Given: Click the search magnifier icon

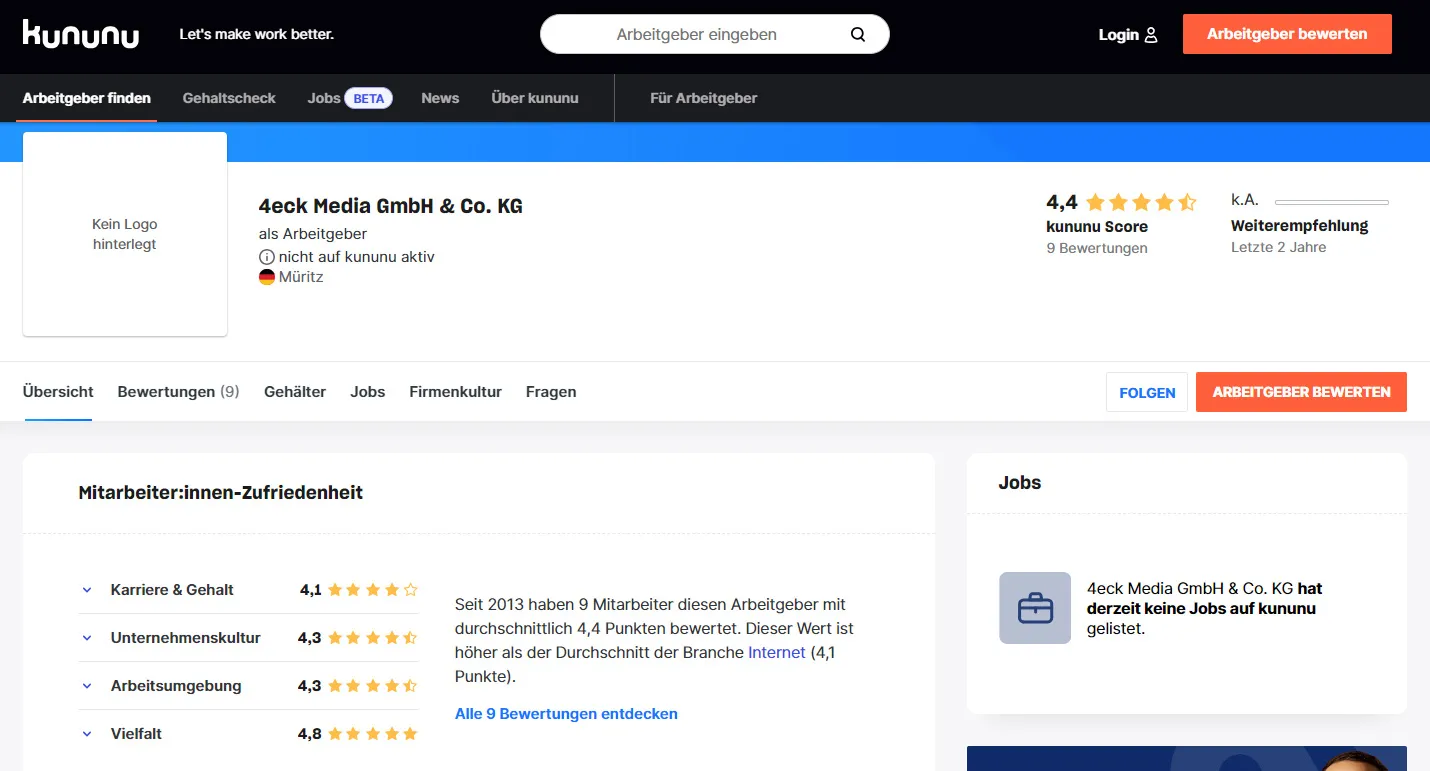Looking at the screenshot, I should coord(858,34).
